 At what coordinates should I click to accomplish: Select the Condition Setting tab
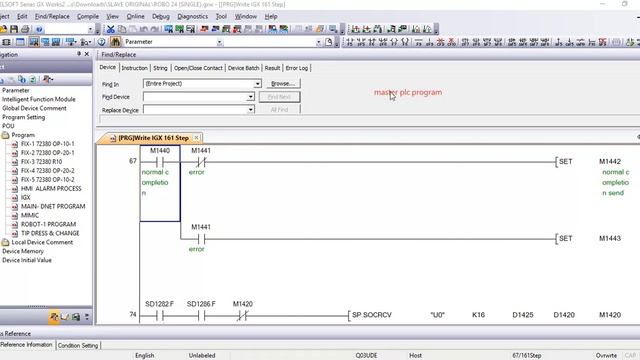coord(78,345)
